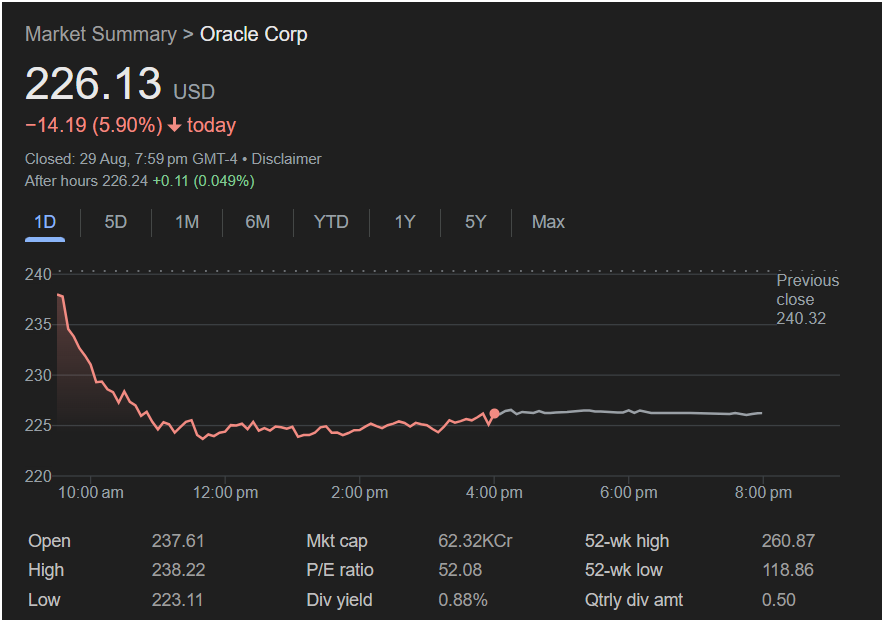
Task: Click the red down arrow icon
Action: point(175,126)
